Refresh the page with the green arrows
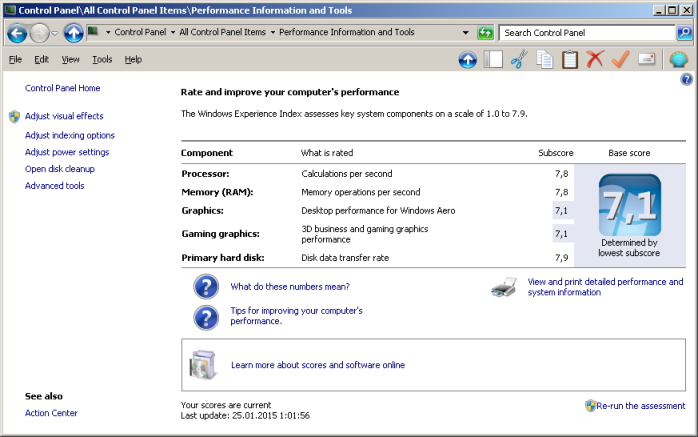Viewport: 698px width, 437px height. (485, 32)
